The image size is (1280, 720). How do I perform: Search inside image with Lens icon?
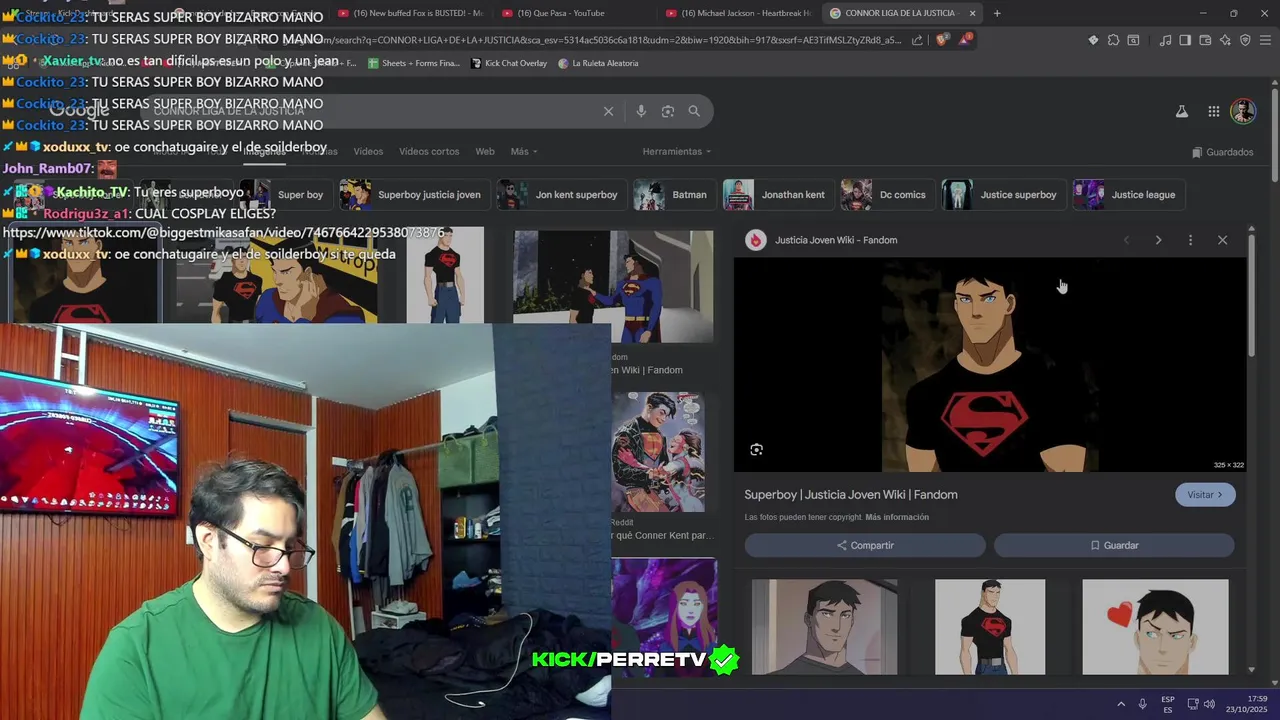[756, 450]
